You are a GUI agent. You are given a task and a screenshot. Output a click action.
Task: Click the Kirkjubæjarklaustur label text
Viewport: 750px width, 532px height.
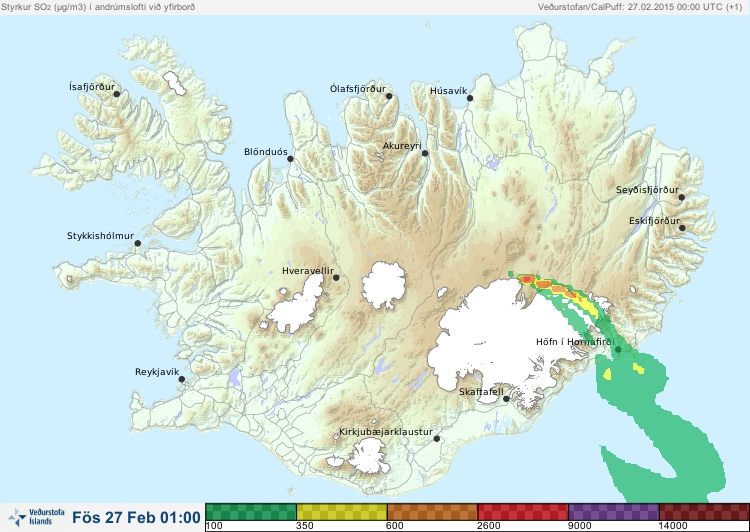(386, 432)
